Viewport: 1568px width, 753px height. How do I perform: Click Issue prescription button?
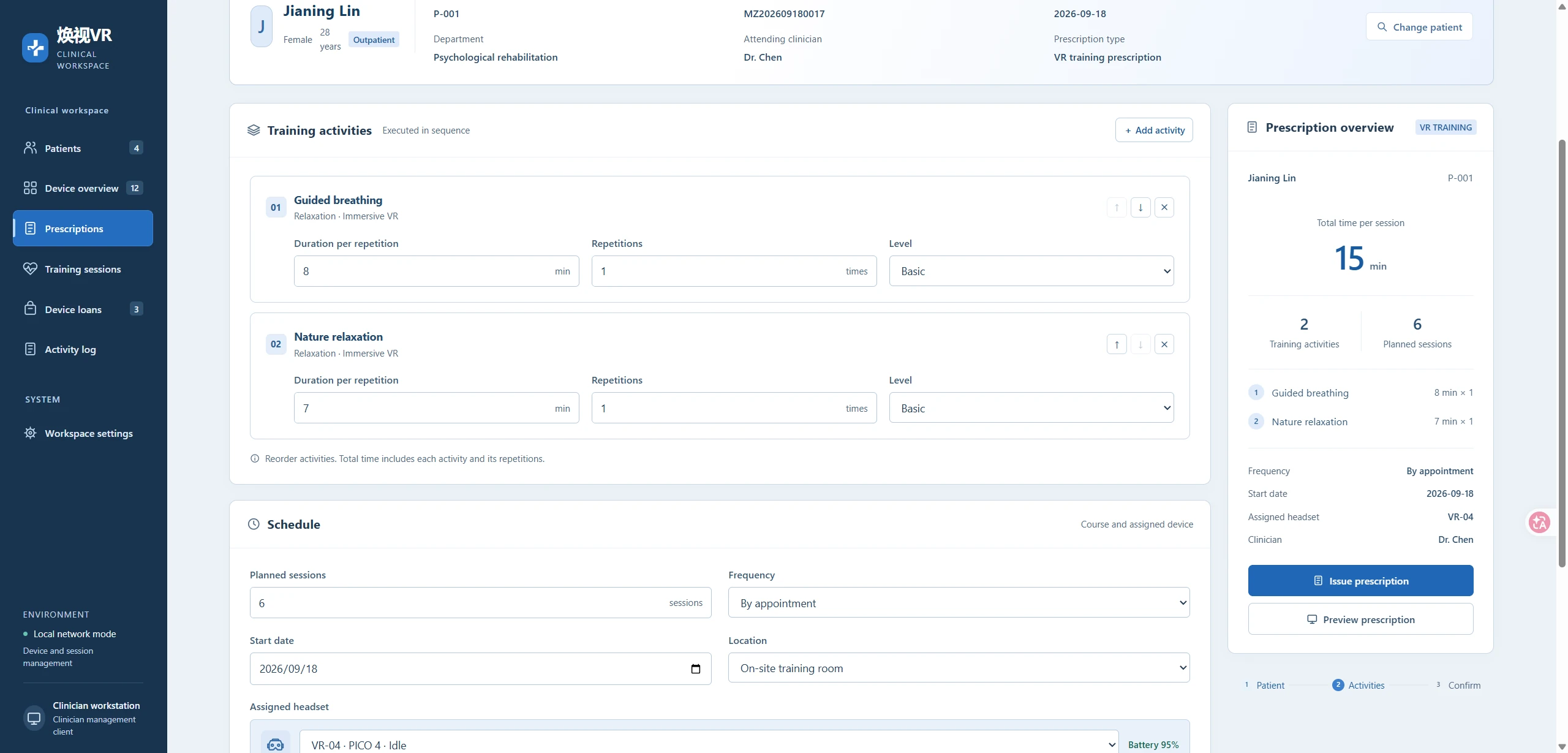coord(1360,581)
